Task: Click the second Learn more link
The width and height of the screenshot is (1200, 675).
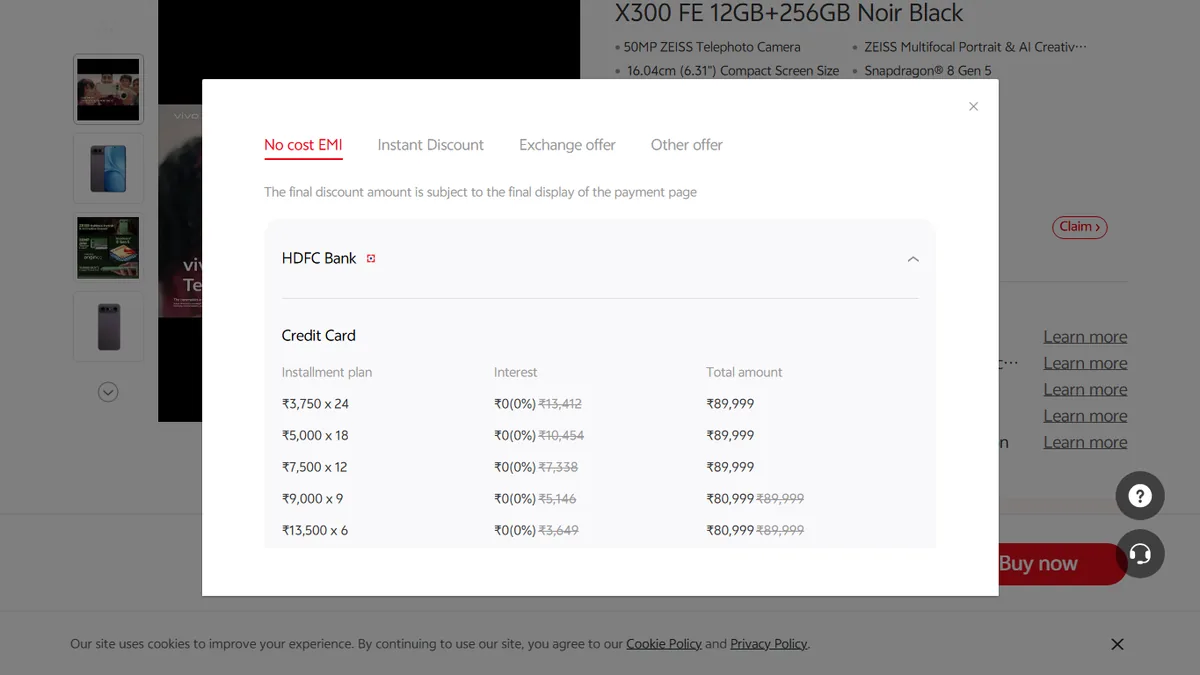Action: click(1085, 363)
